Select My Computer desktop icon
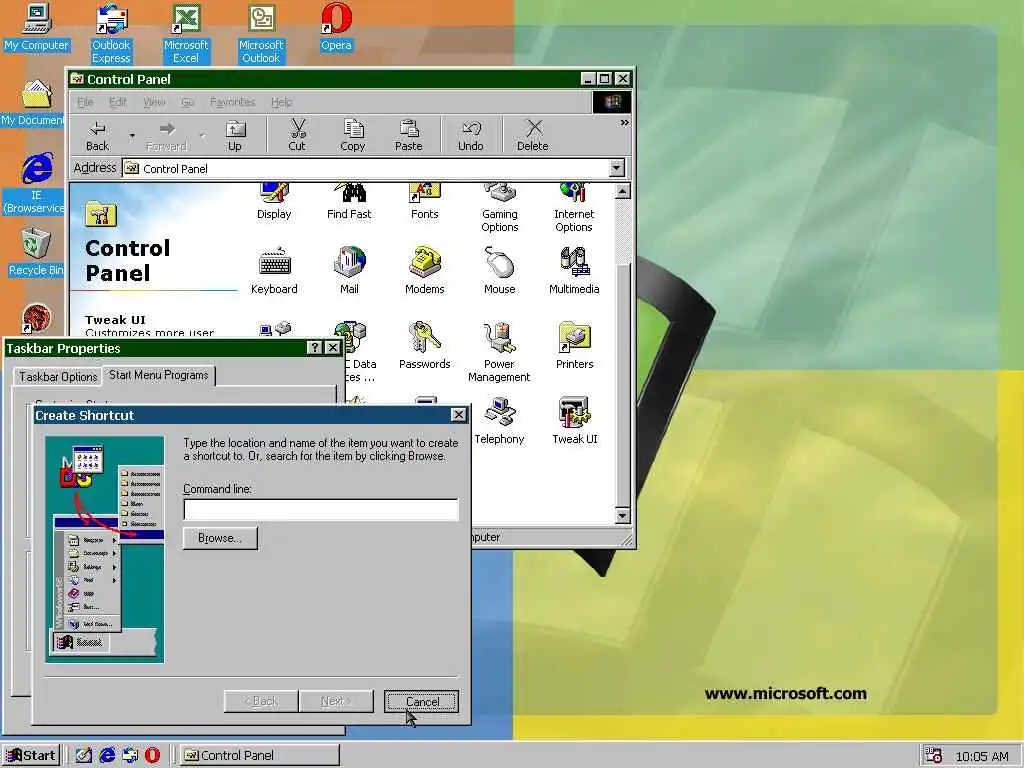 (36, 27)
